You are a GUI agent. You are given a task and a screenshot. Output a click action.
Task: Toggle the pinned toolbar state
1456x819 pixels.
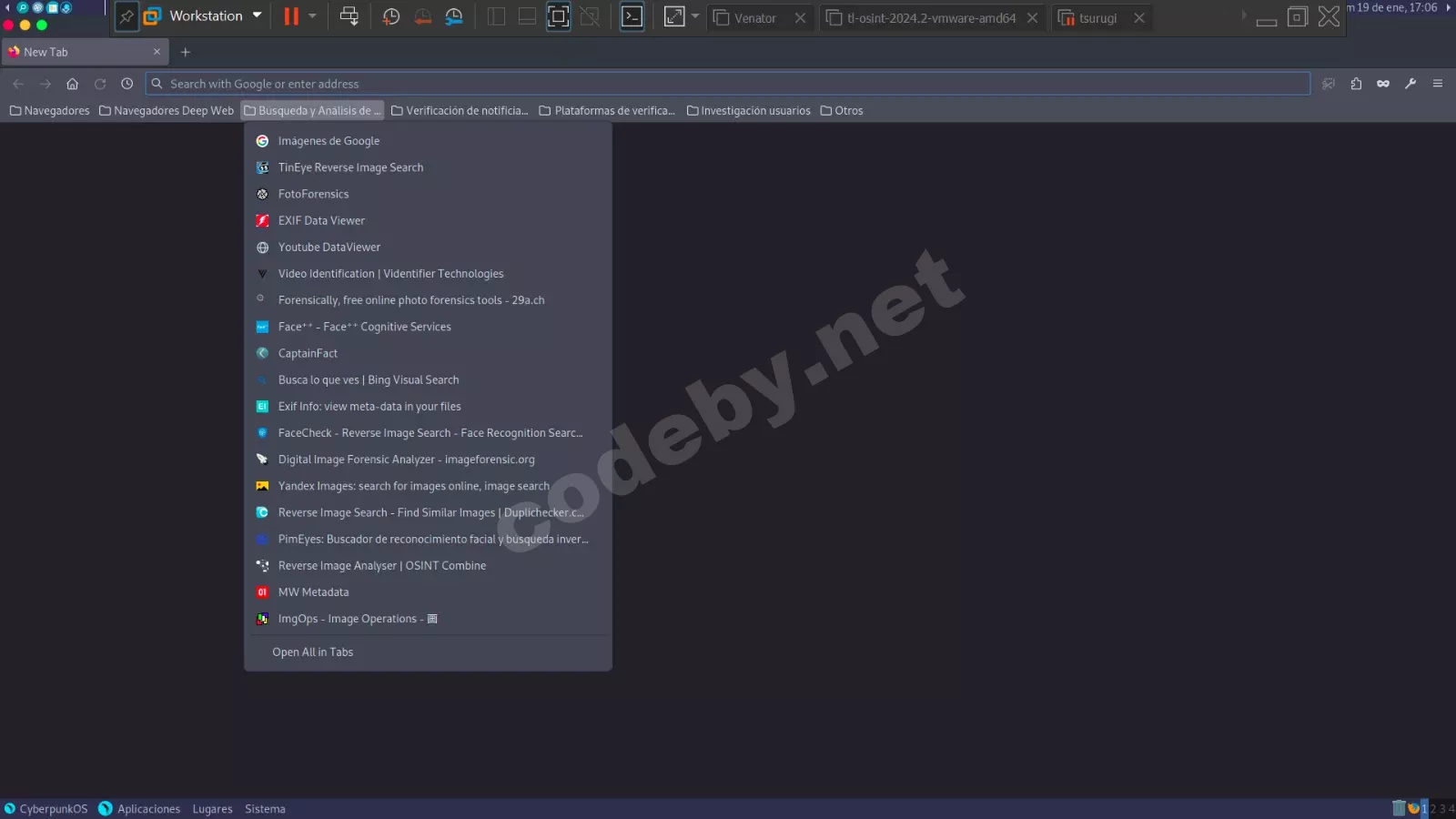pyautogui.click(x=126, y=16)
